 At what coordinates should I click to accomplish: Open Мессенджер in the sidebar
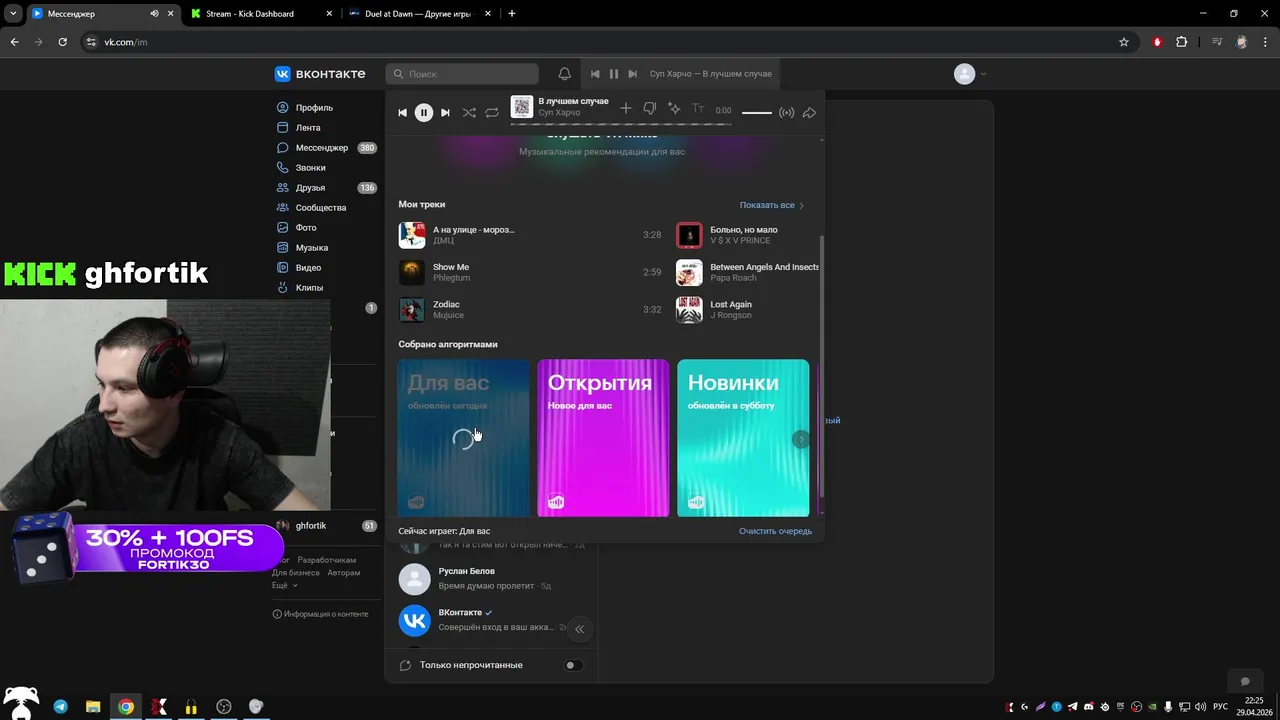pos(322,147)
